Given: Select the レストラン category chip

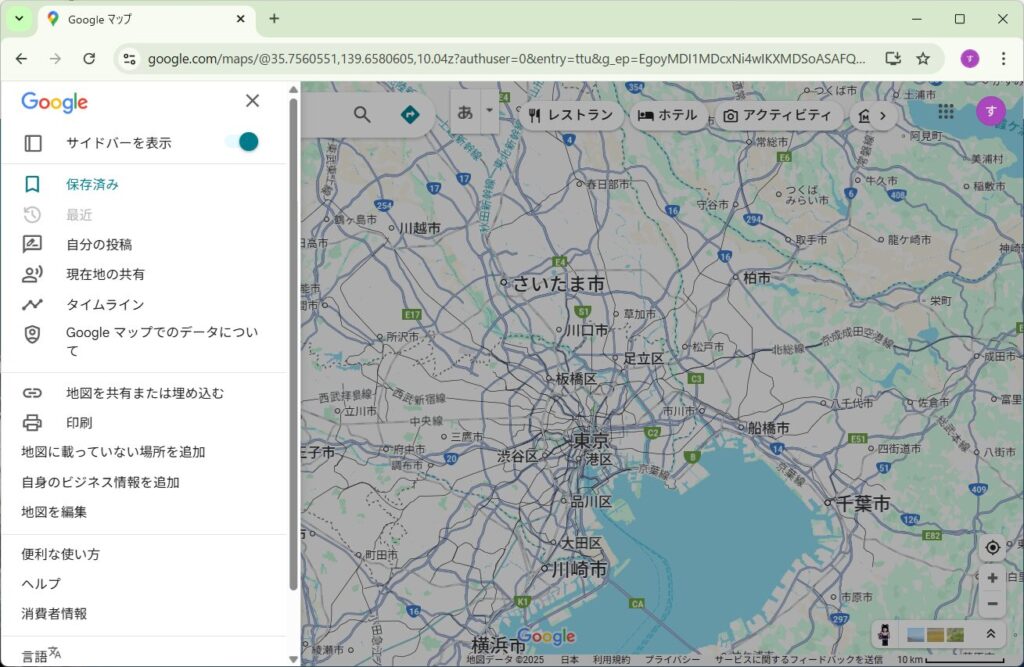Looking at the screenshot, I should [x=571, y=116].
